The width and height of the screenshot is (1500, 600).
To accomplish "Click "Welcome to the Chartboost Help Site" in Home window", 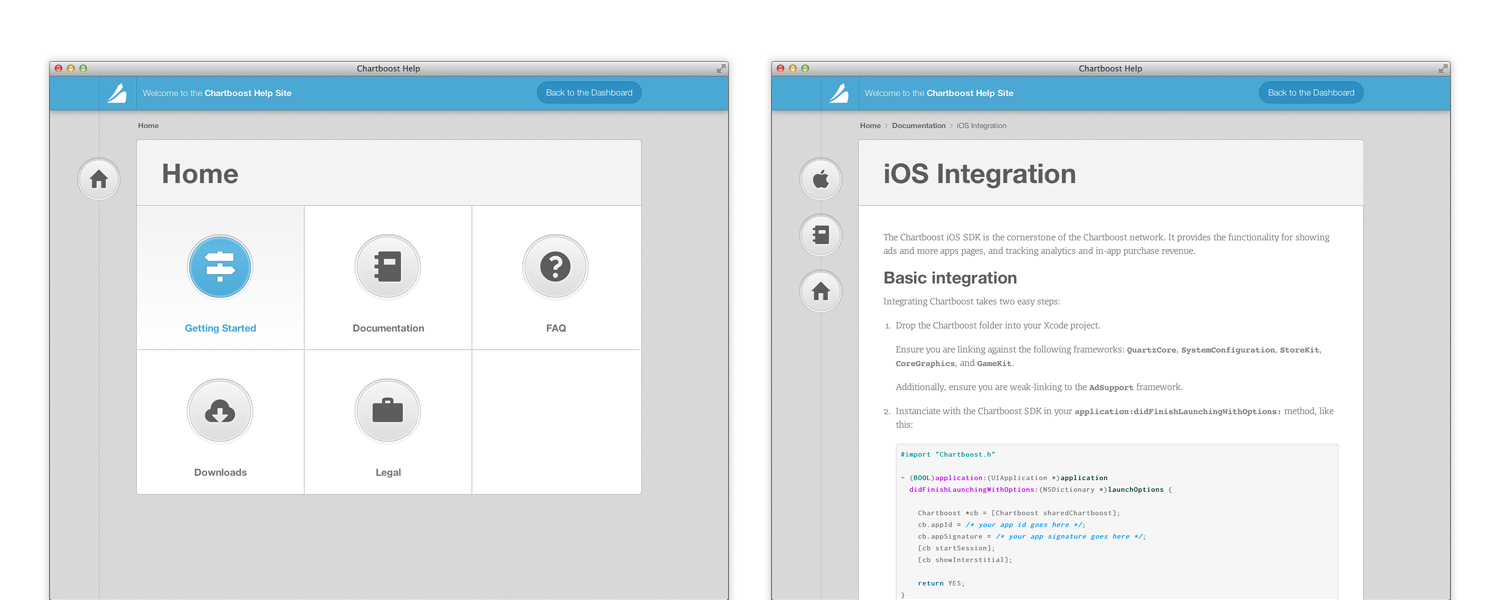I will pyautogui.click(x=217, y=93).
